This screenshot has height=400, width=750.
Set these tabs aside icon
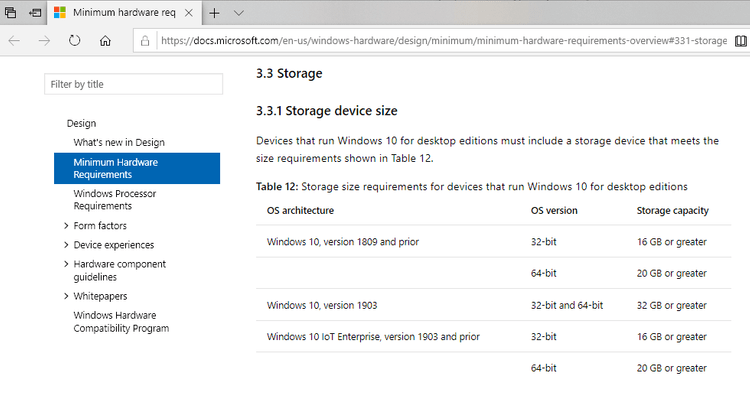tap(35, 13)
